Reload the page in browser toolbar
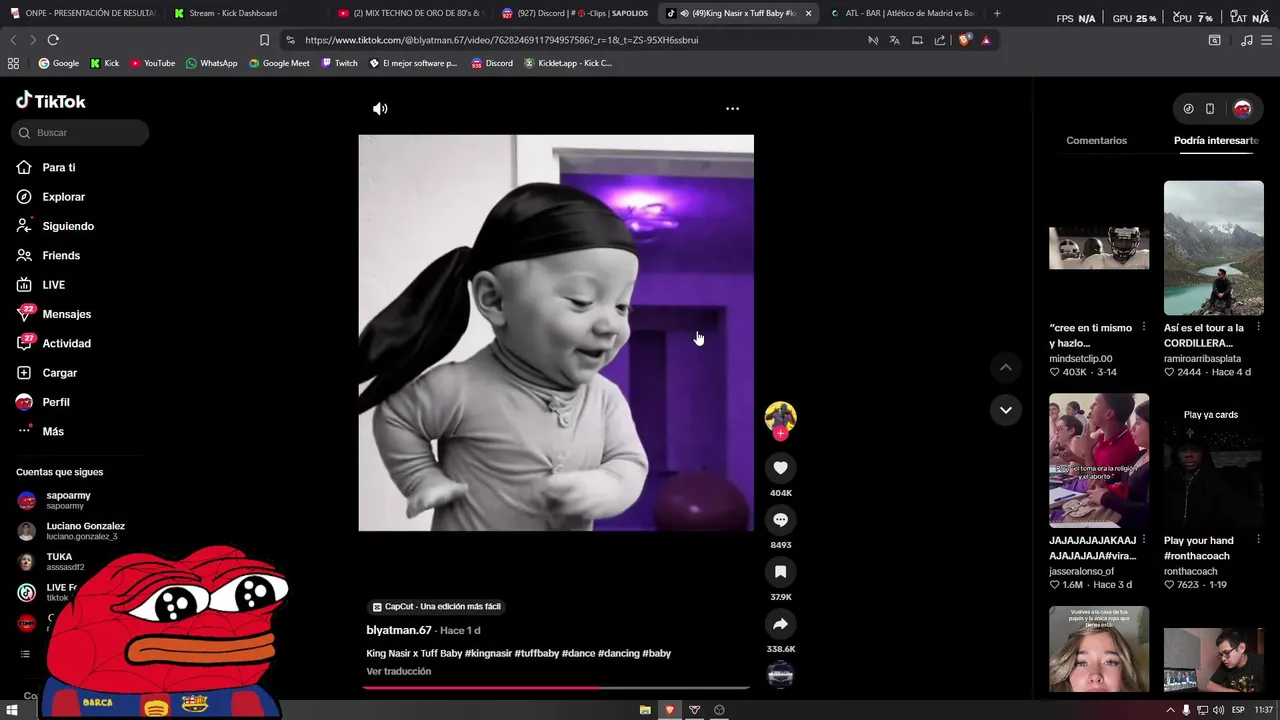1280x720 pixels. [x=53, y=40]
